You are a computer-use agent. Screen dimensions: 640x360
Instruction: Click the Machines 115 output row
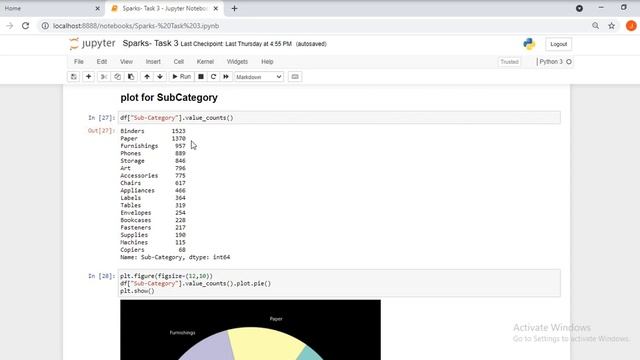tap(153, 242)
